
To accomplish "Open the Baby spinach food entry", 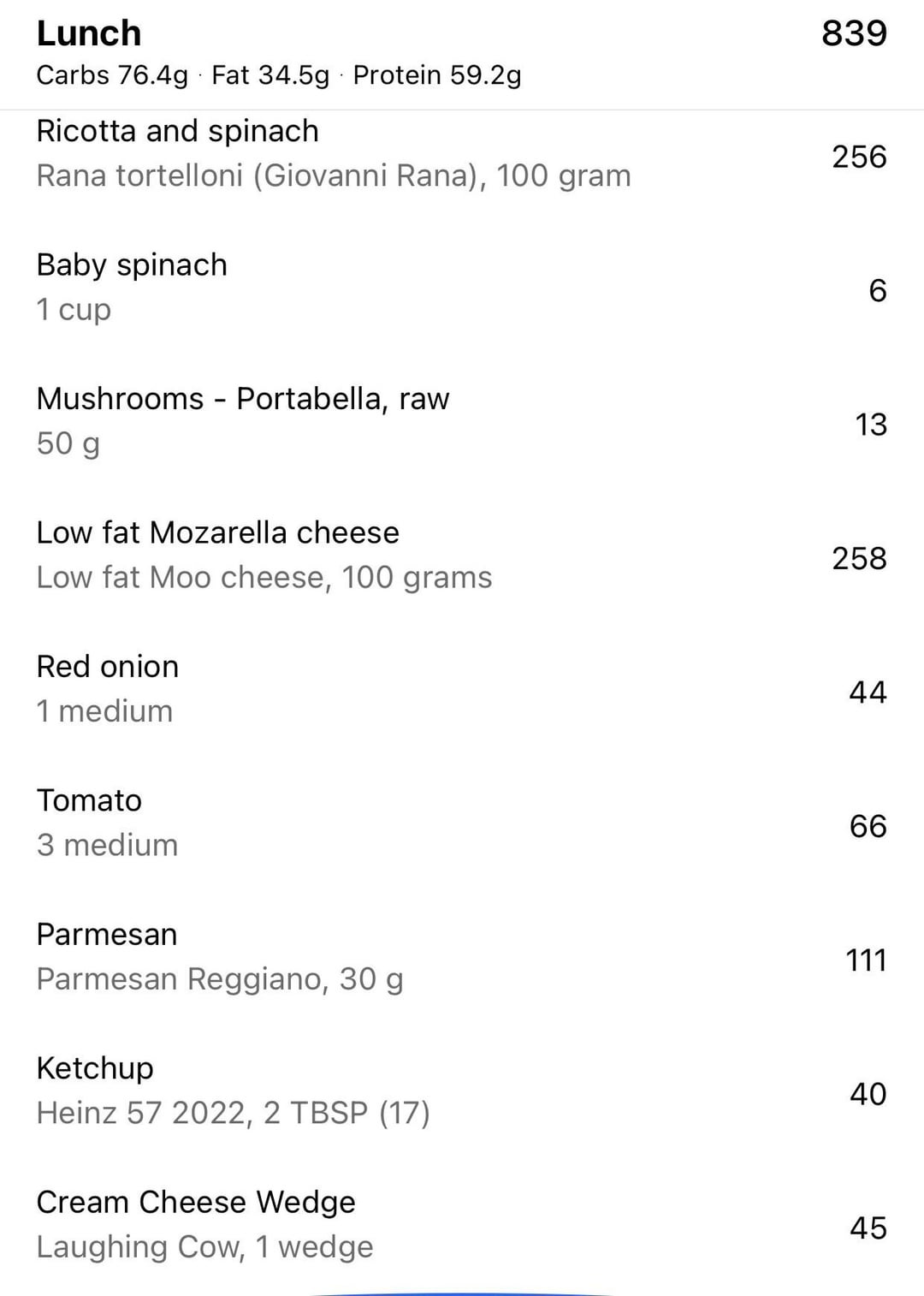I will pyautogui.click(x=462, y=288).
